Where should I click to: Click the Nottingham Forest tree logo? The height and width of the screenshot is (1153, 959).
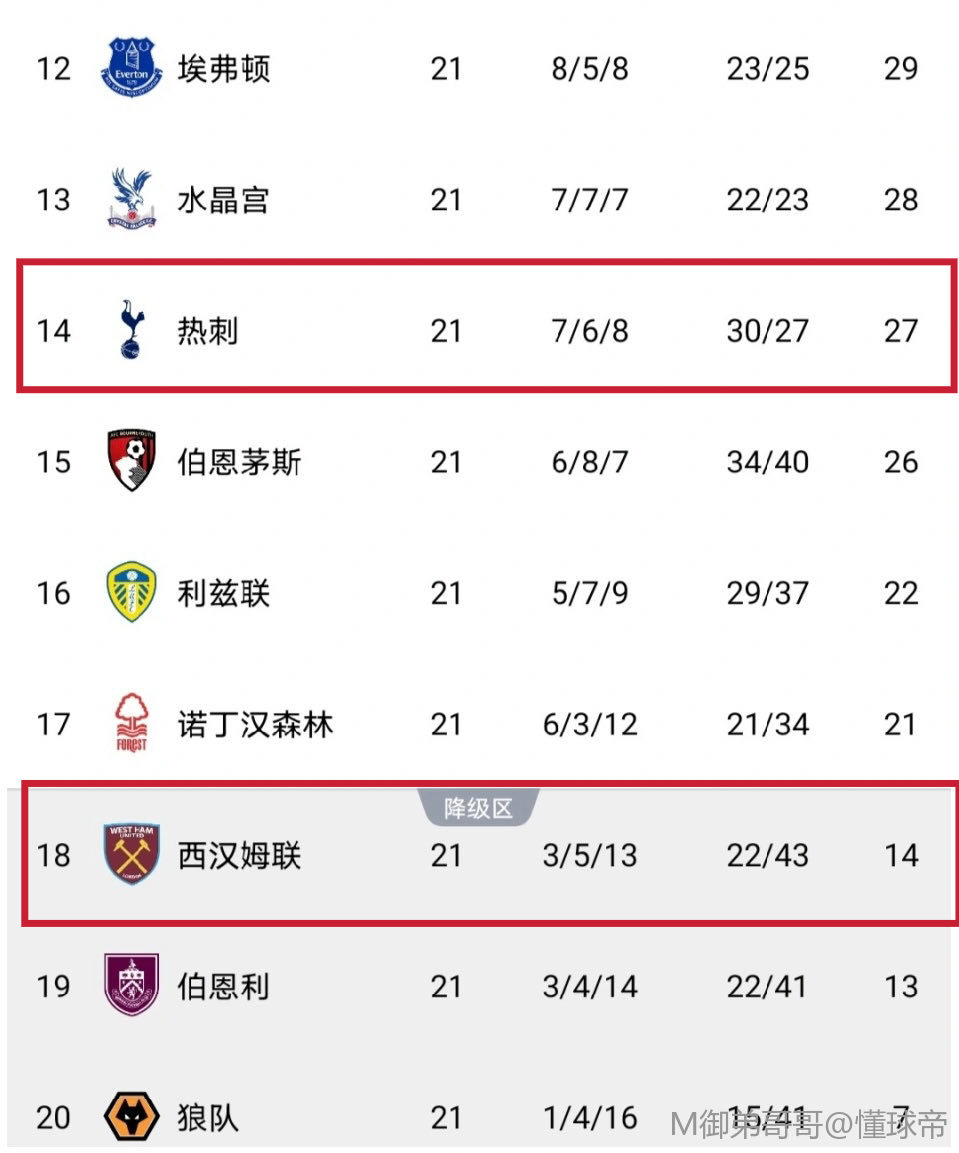pyautogui.click(x=131, y=723)
